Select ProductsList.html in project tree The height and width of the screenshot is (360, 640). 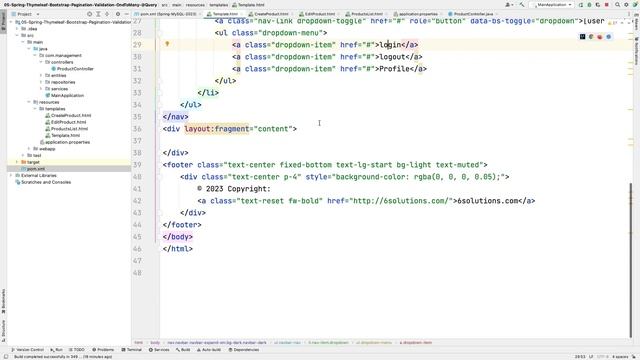(x=67, y=129)
